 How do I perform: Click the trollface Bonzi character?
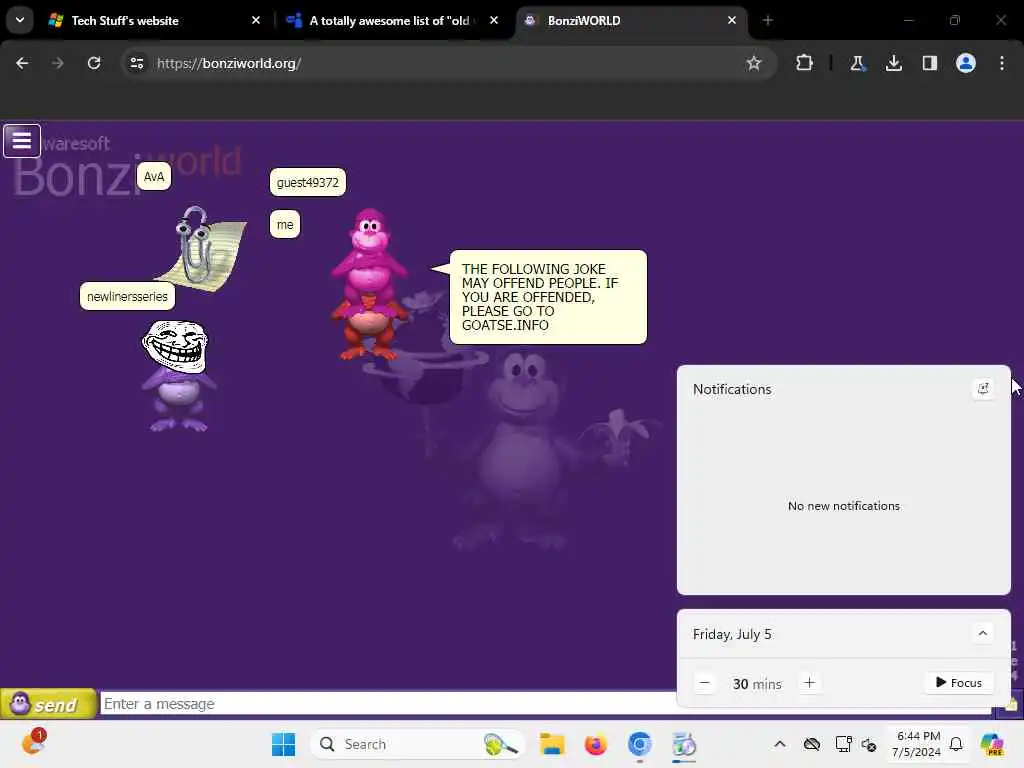(176, 376)
